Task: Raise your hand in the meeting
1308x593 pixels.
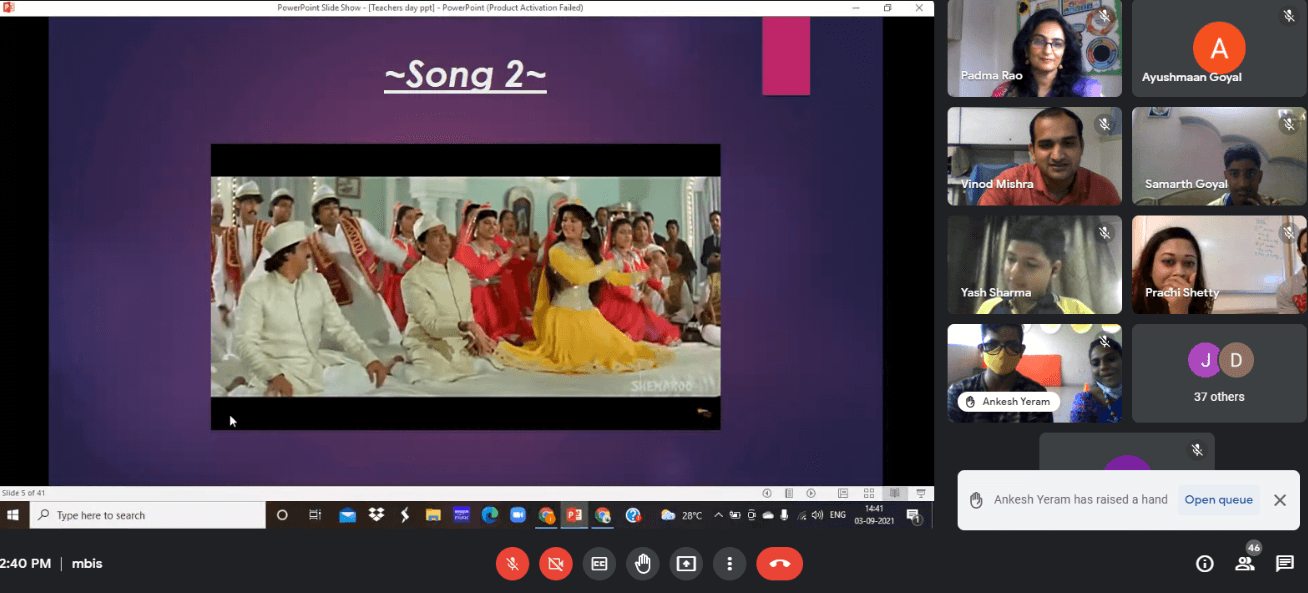Action: 643,564
